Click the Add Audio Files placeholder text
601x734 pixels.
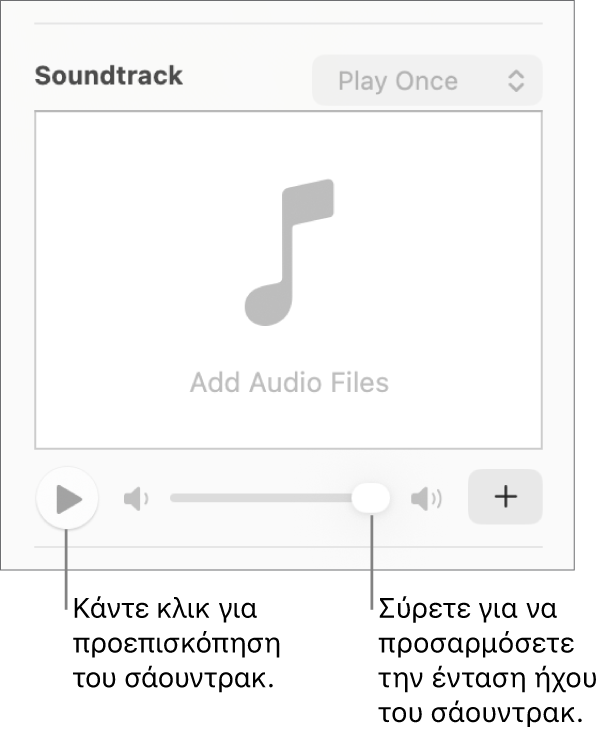point(289,382)
